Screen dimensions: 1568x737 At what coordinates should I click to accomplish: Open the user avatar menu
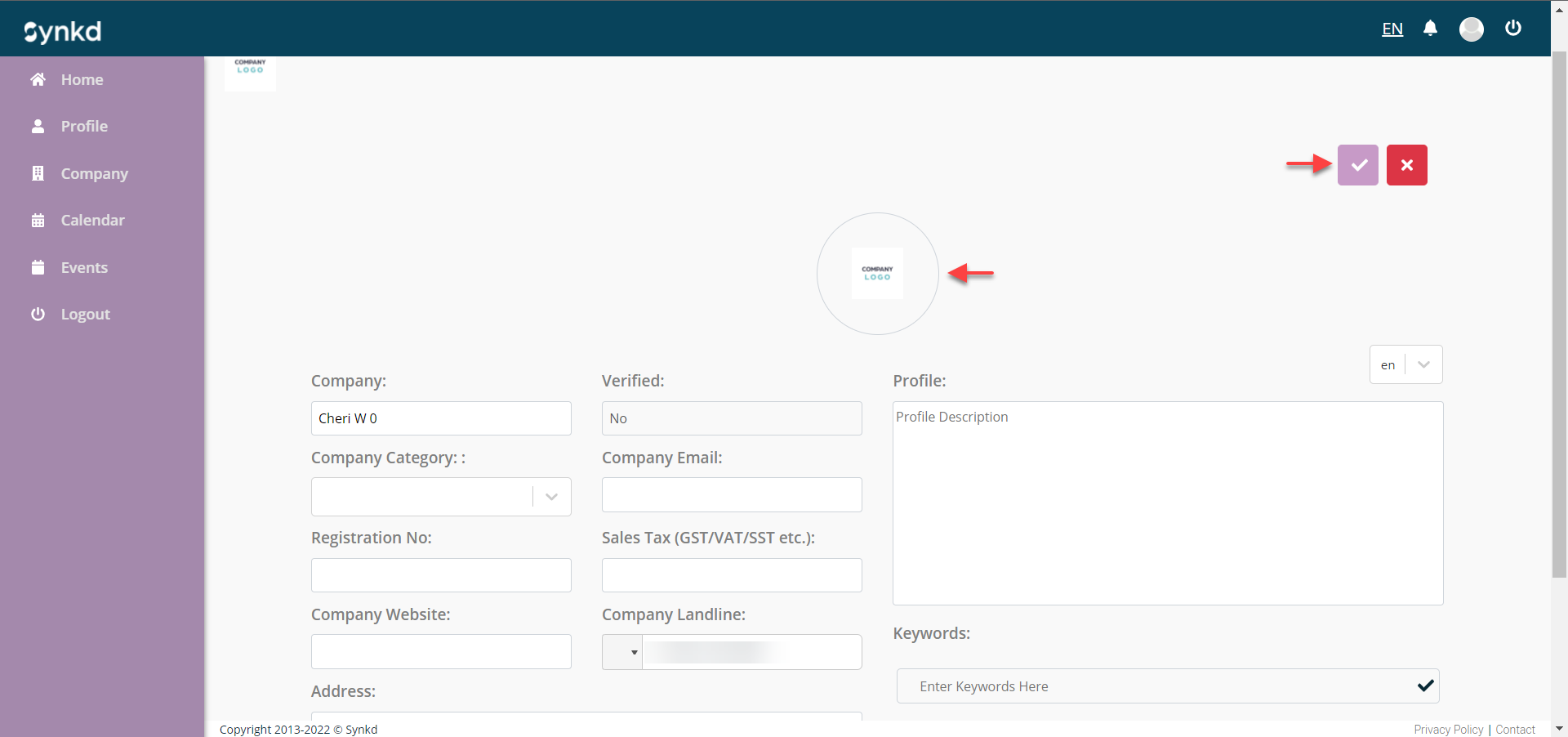click(1471, 29)
